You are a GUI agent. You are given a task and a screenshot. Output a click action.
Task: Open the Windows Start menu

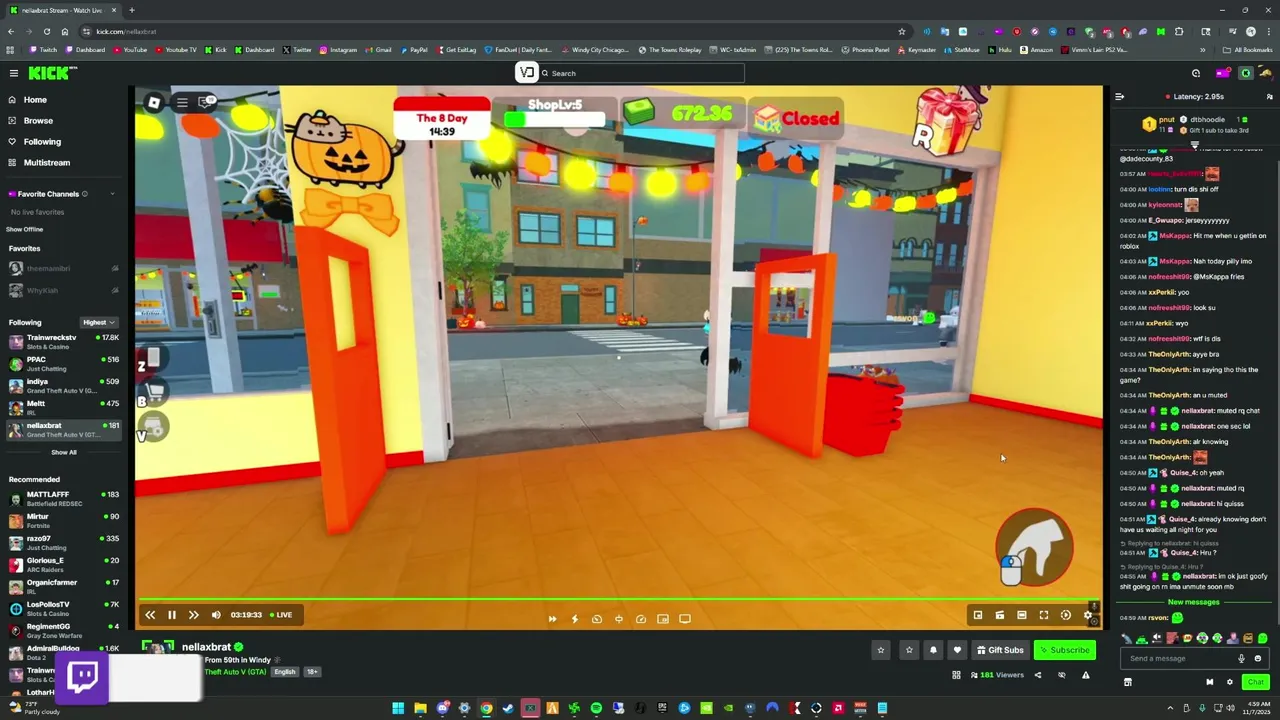click(x=398, y=709)
